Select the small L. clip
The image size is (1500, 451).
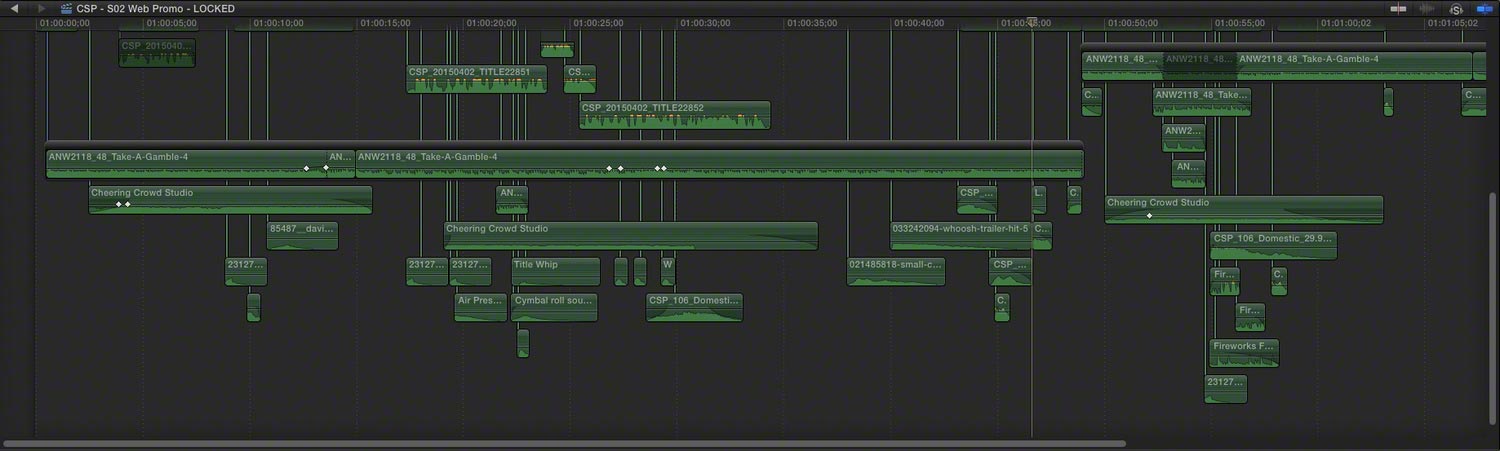coord(1039,199)
